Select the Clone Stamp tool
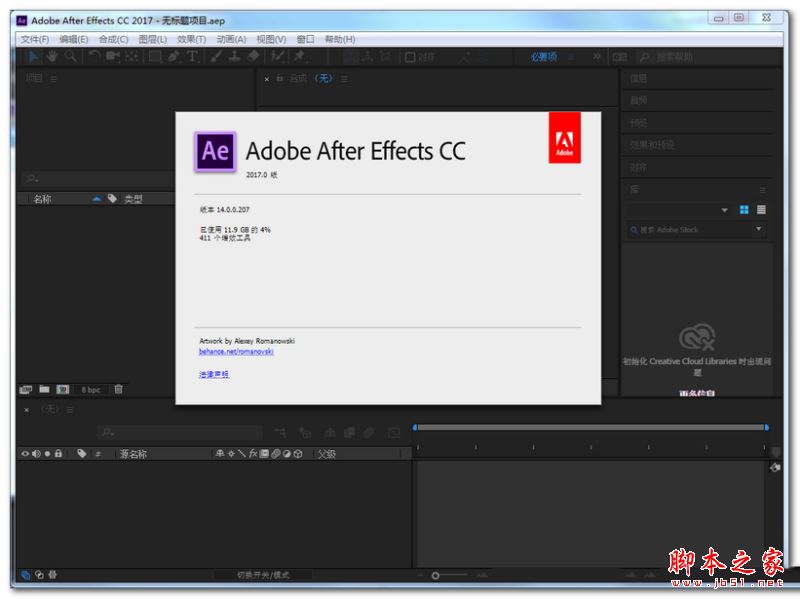800x599 pixels. click(234, 57)
